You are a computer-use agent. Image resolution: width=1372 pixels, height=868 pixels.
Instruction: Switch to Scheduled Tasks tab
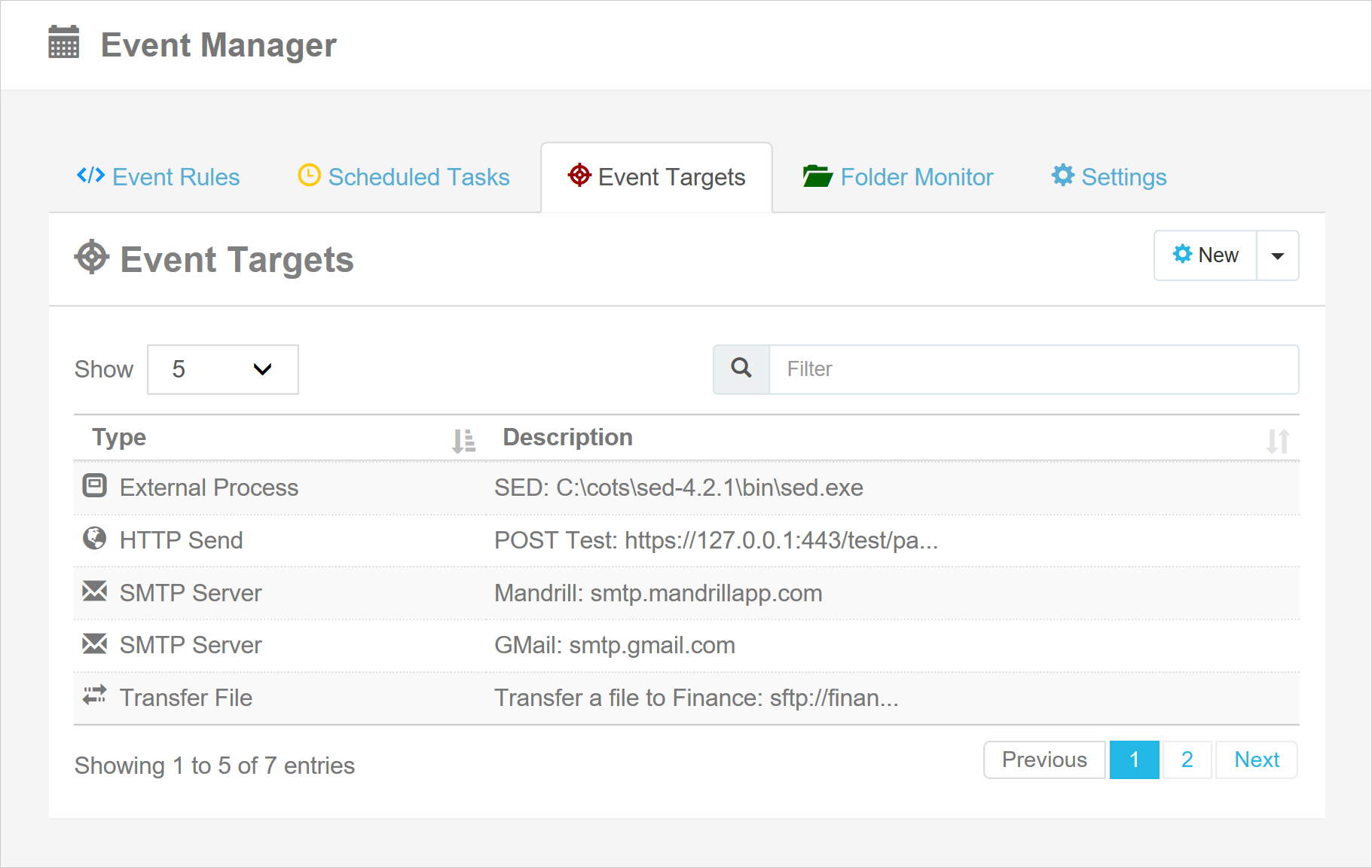(404, 177)
